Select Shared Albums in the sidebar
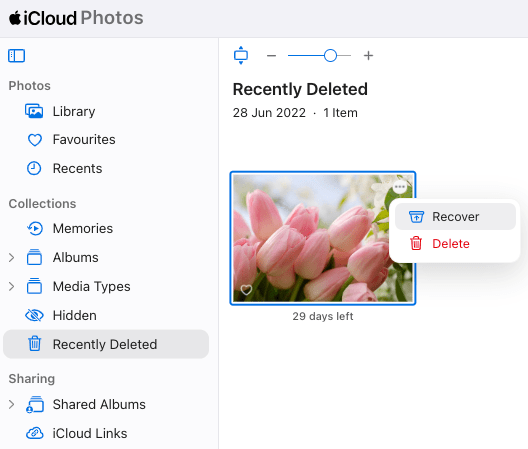 point(106,404)
